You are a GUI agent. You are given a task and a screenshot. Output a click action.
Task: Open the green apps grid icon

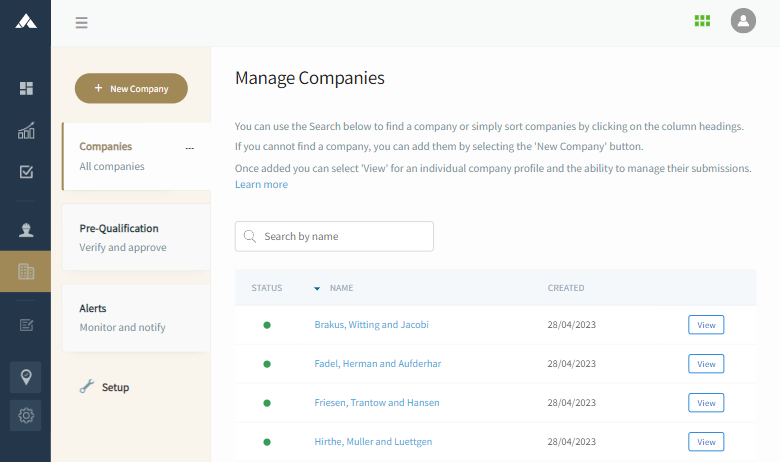pyautogui.click(x=702, y=21)
